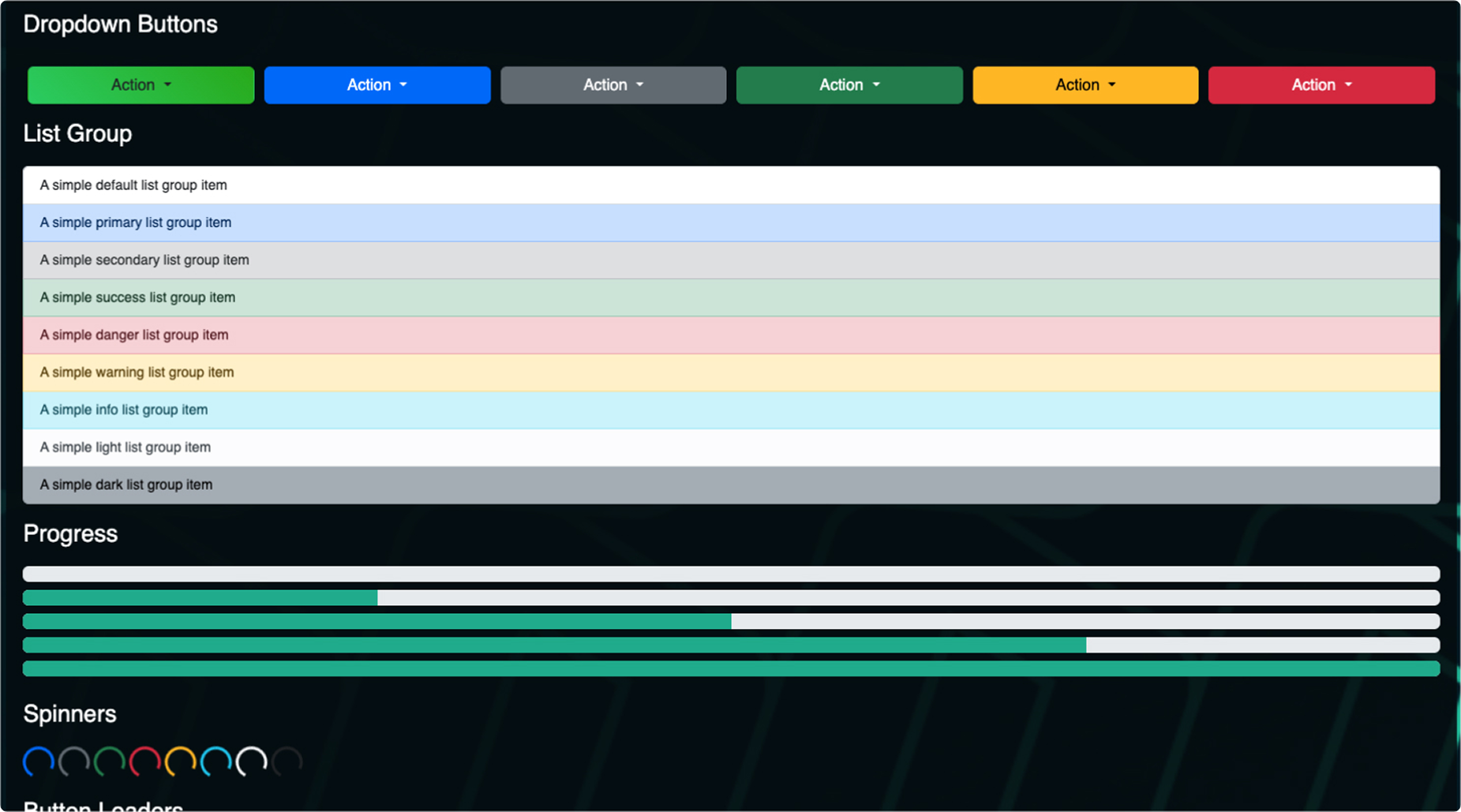
Task: Select the danger list group item
Action: click(731, 335)
